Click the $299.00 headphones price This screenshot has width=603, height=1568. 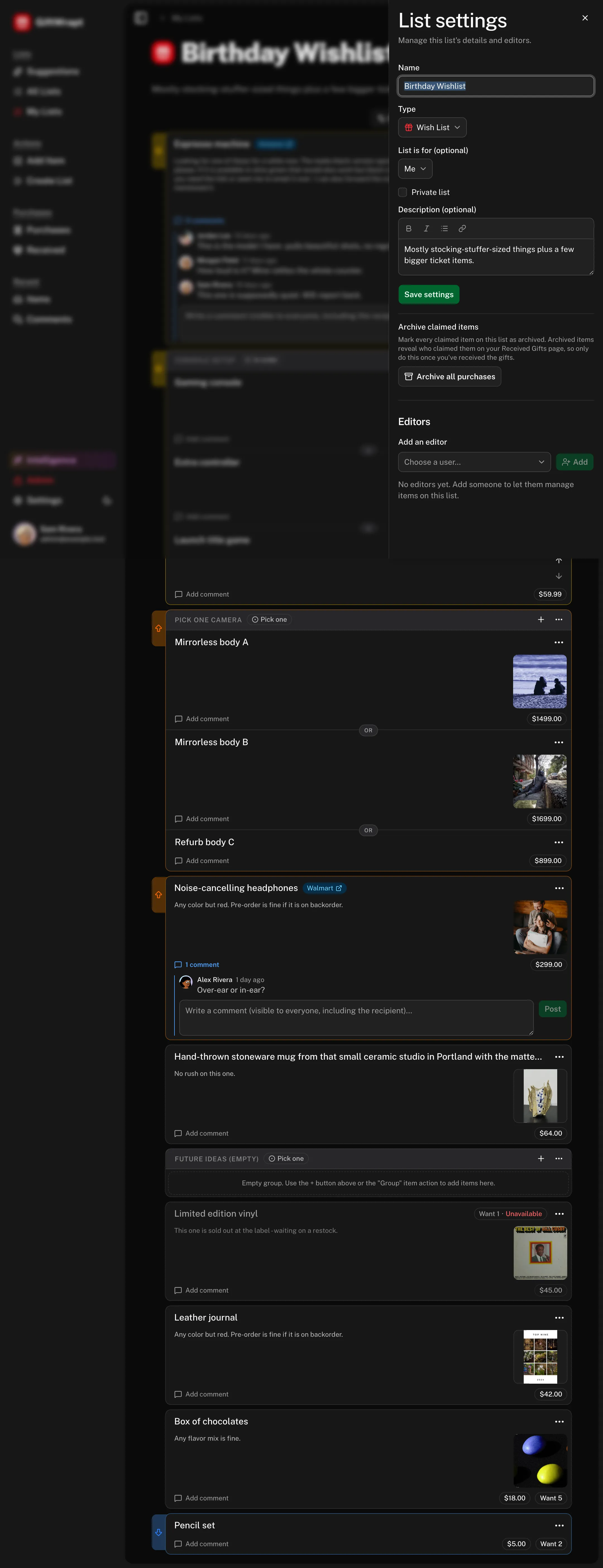pyautogui.click(x=548, y=965)
